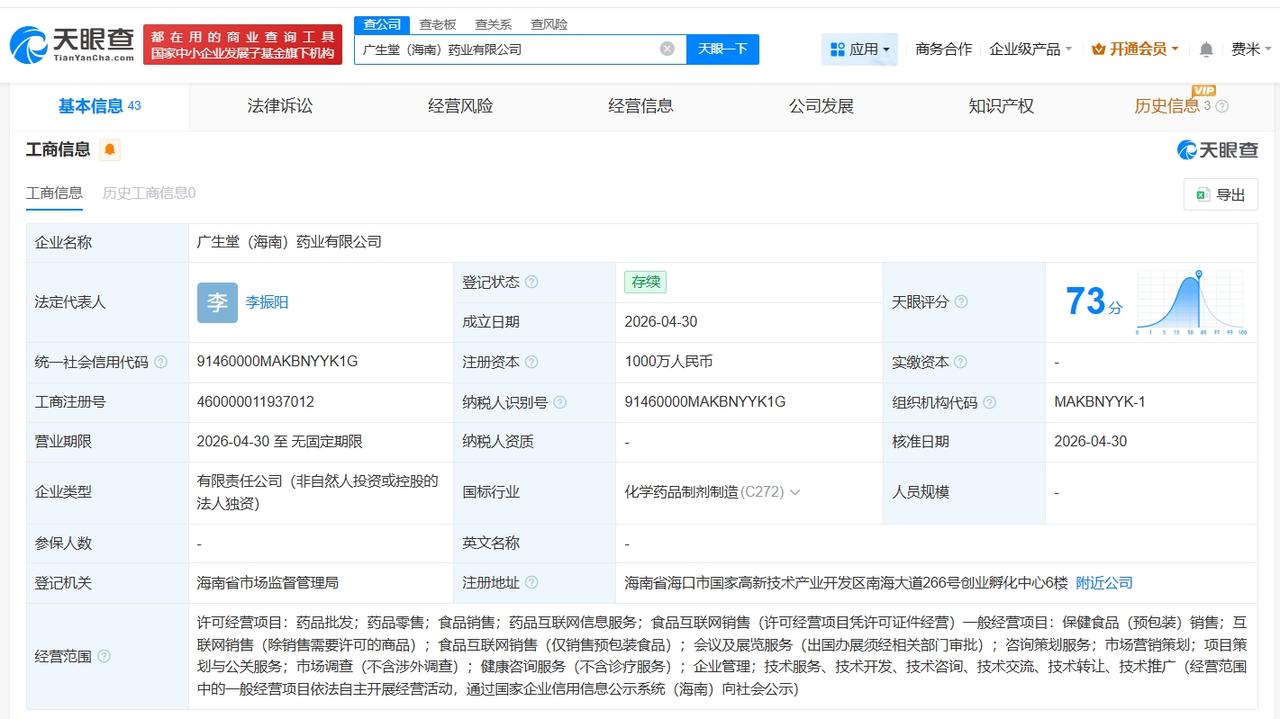Select the 查老板 search tab

(437, 24)
